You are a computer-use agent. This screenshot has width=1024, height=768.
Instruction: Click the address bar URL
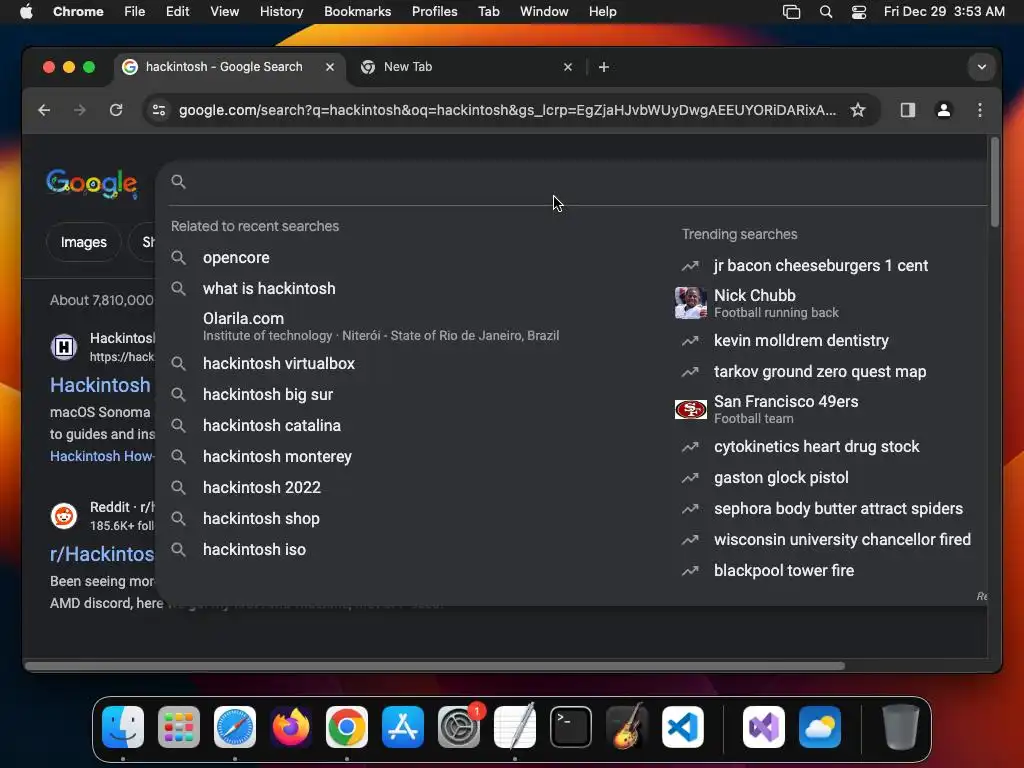coord(507,110)
